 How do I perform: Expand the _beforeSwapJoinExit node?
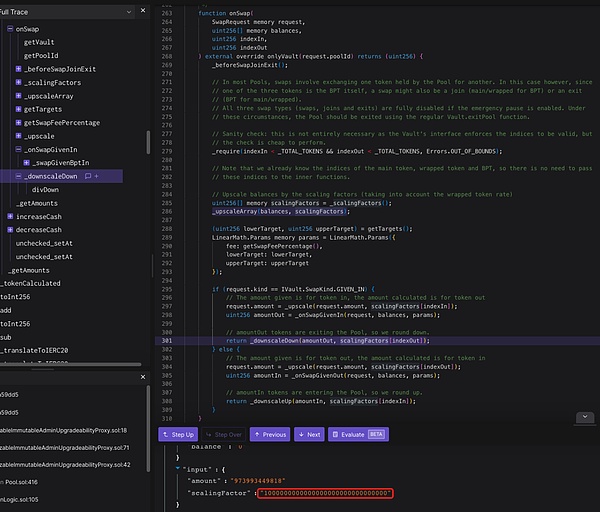click(19, 68)
